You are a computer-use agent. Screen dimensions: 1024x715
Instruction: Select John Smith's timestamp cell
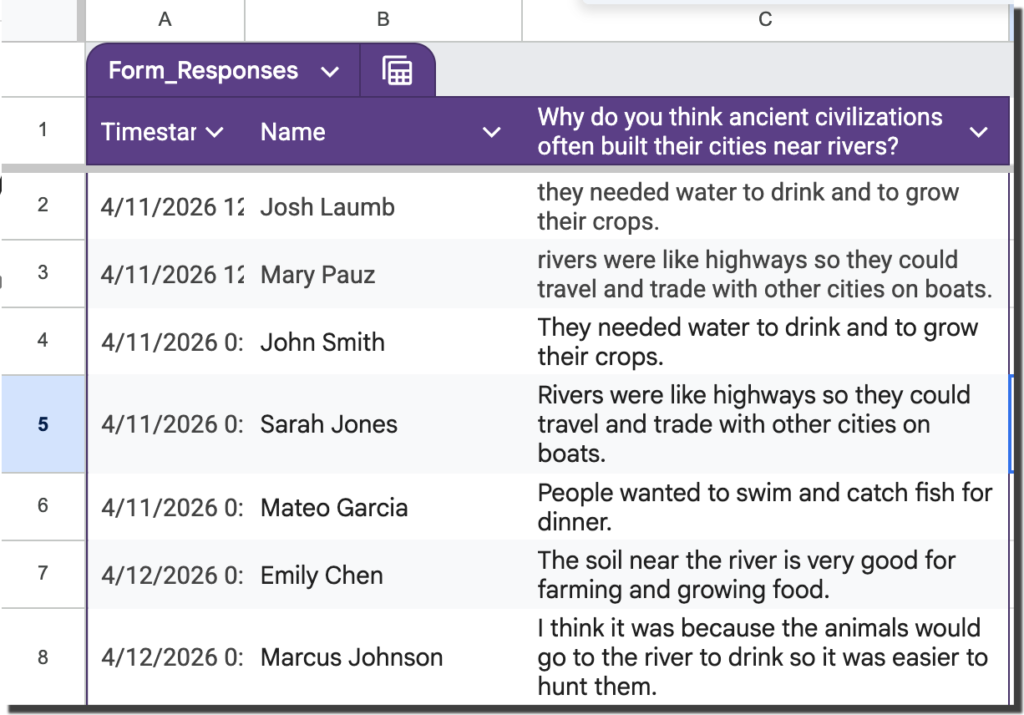171,342
